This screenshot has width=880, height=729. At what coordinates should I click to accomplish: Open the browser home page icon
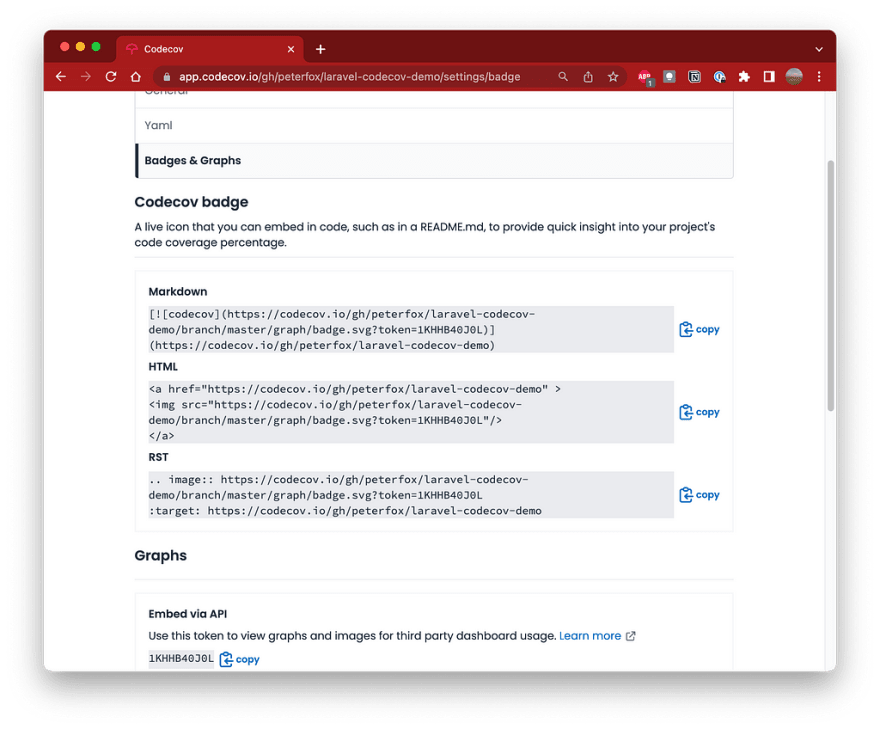pos(135,77)
